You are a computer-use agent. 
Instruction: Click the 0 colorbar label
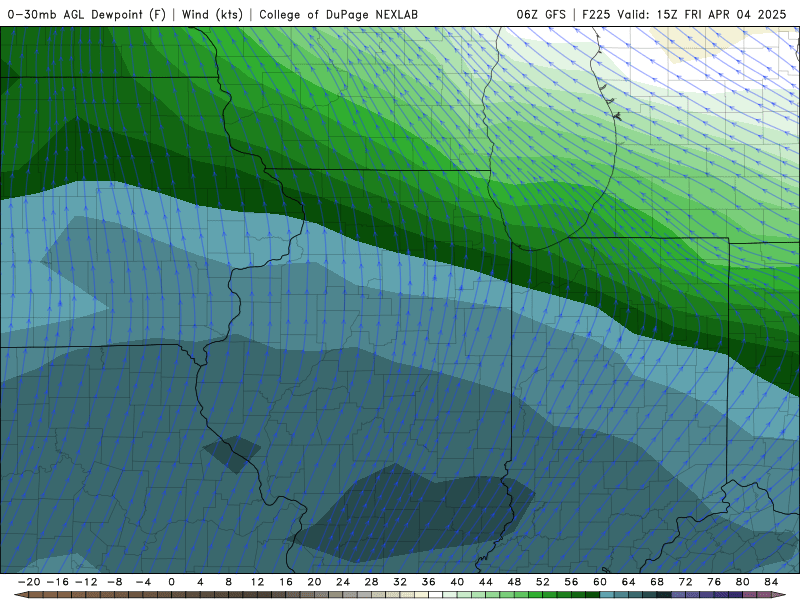[171, 582]
